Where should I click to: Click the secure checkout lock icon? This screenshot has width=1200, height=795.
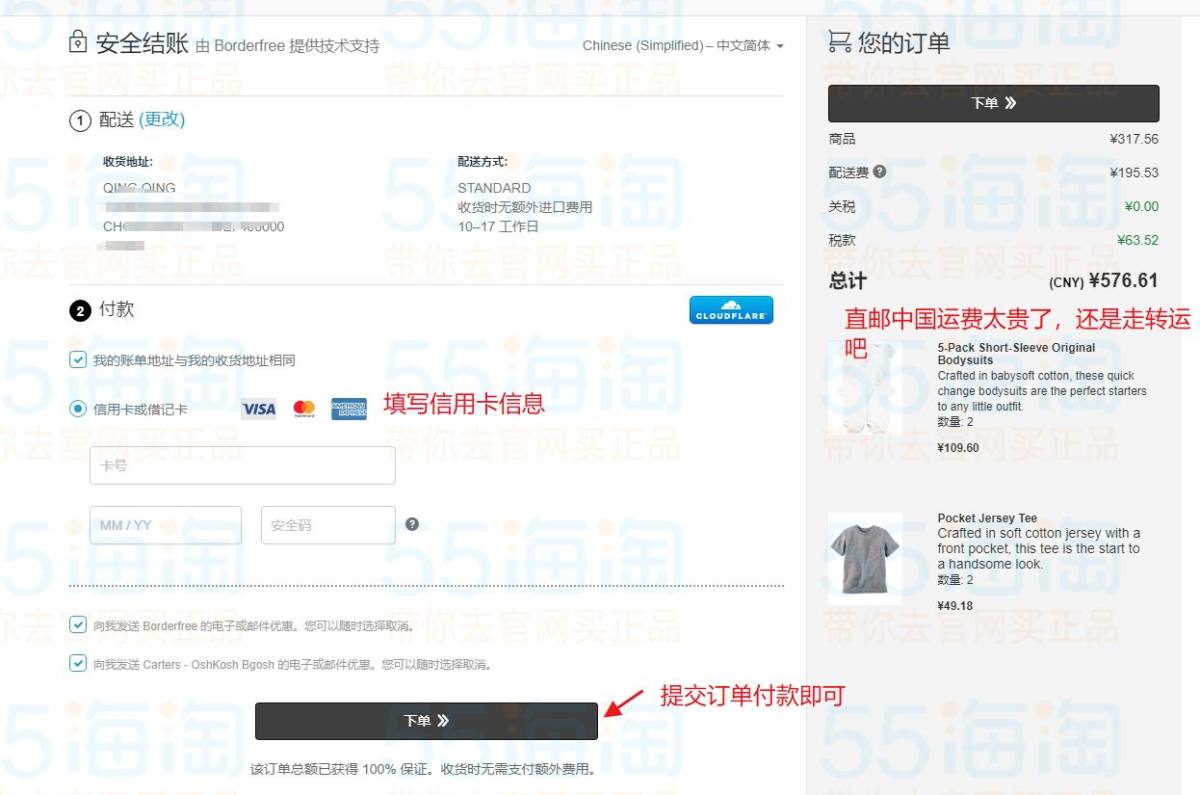pyautogui.click(x=78, y=43)
